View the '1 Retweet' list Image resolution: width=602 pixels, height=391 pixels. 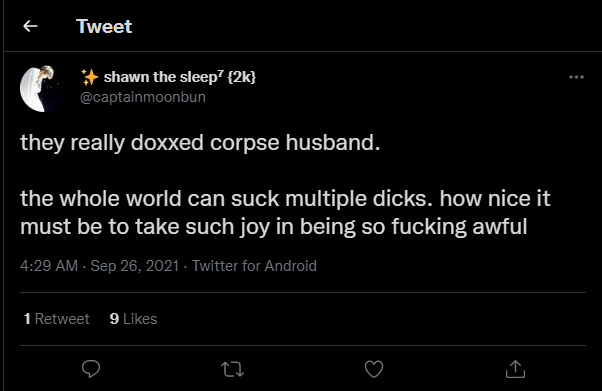click(56, 319)
